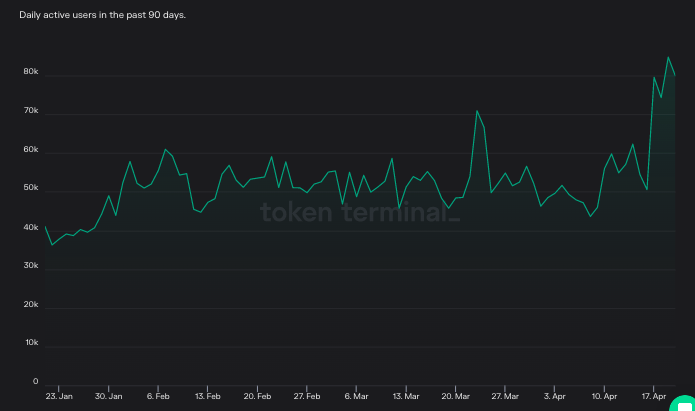This screenshot has width=695, height=411.
Task: Click the highest peak near 17. Apr
Action: [668, 57]
